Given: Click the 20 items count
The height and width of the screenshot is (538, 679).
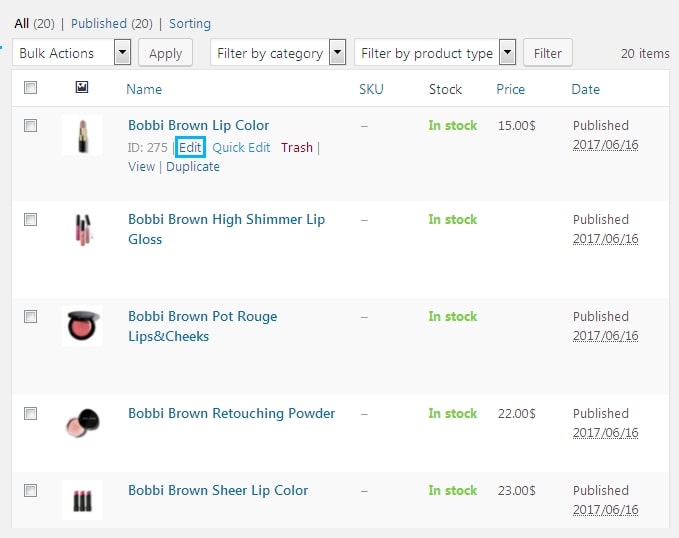Looking at the screenshot, I should click(645, 53).
